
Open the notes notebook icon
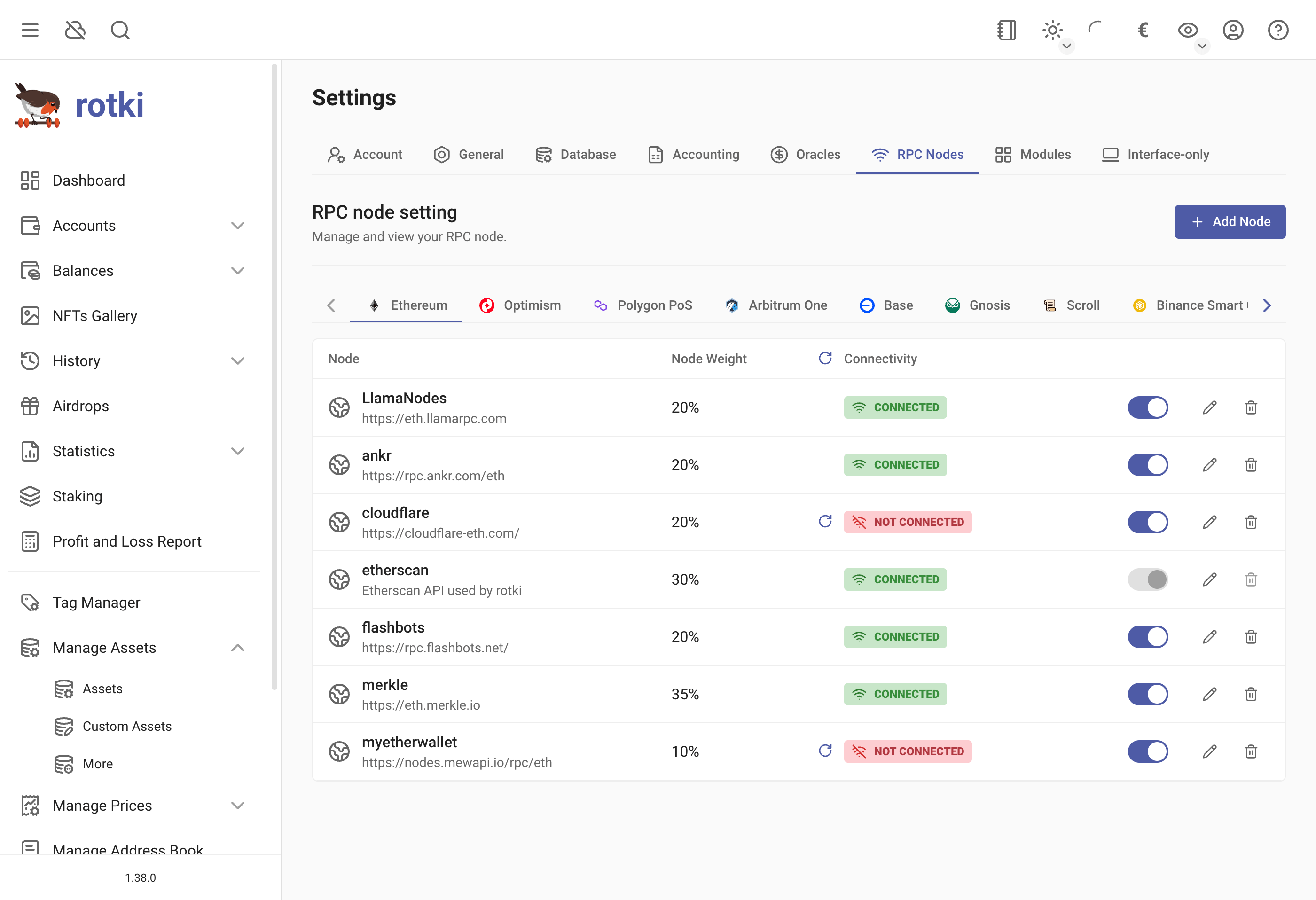[x=1007, y=30]
